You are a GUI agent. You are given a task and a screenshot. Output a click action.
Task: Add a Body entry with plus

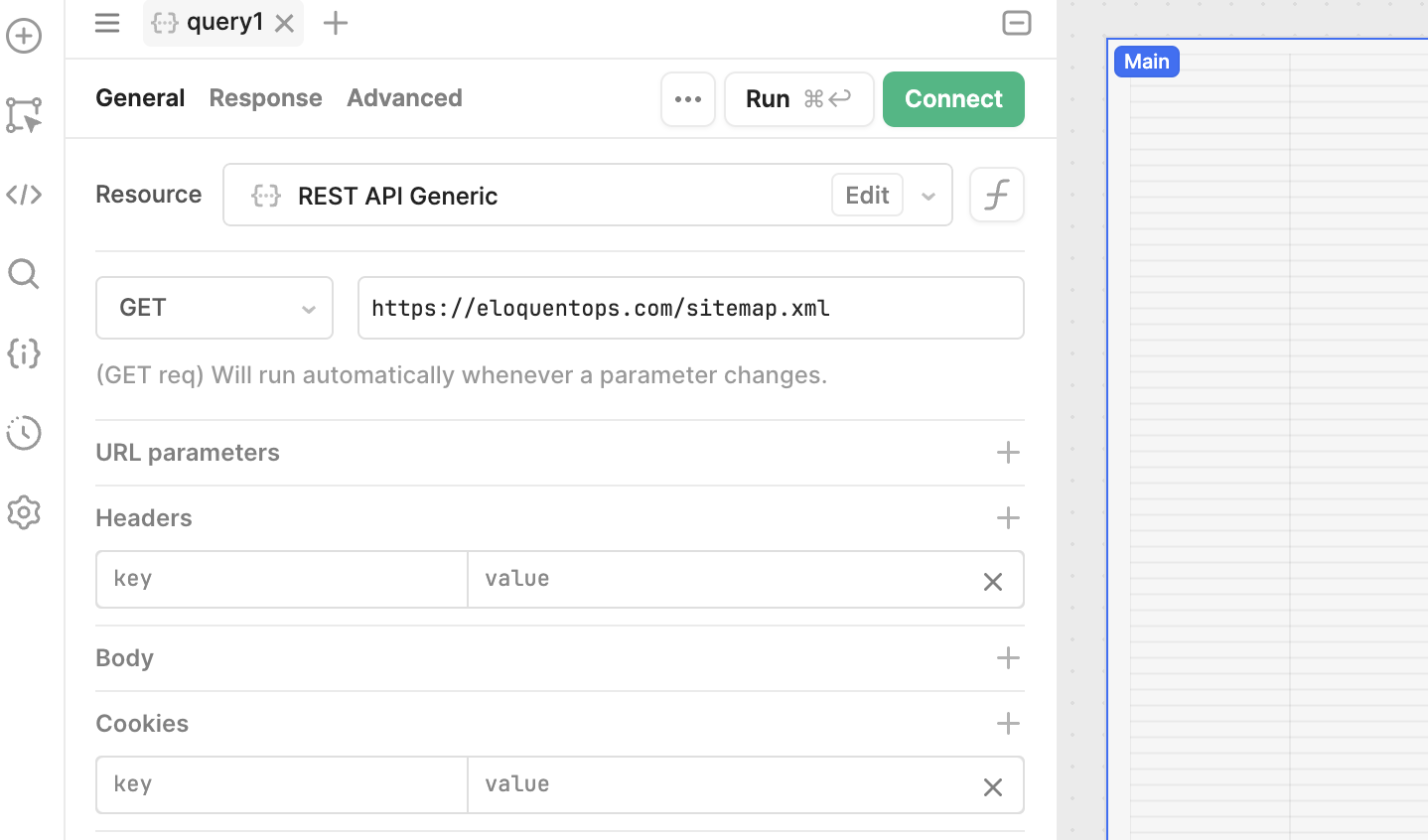pos(1007,658)
